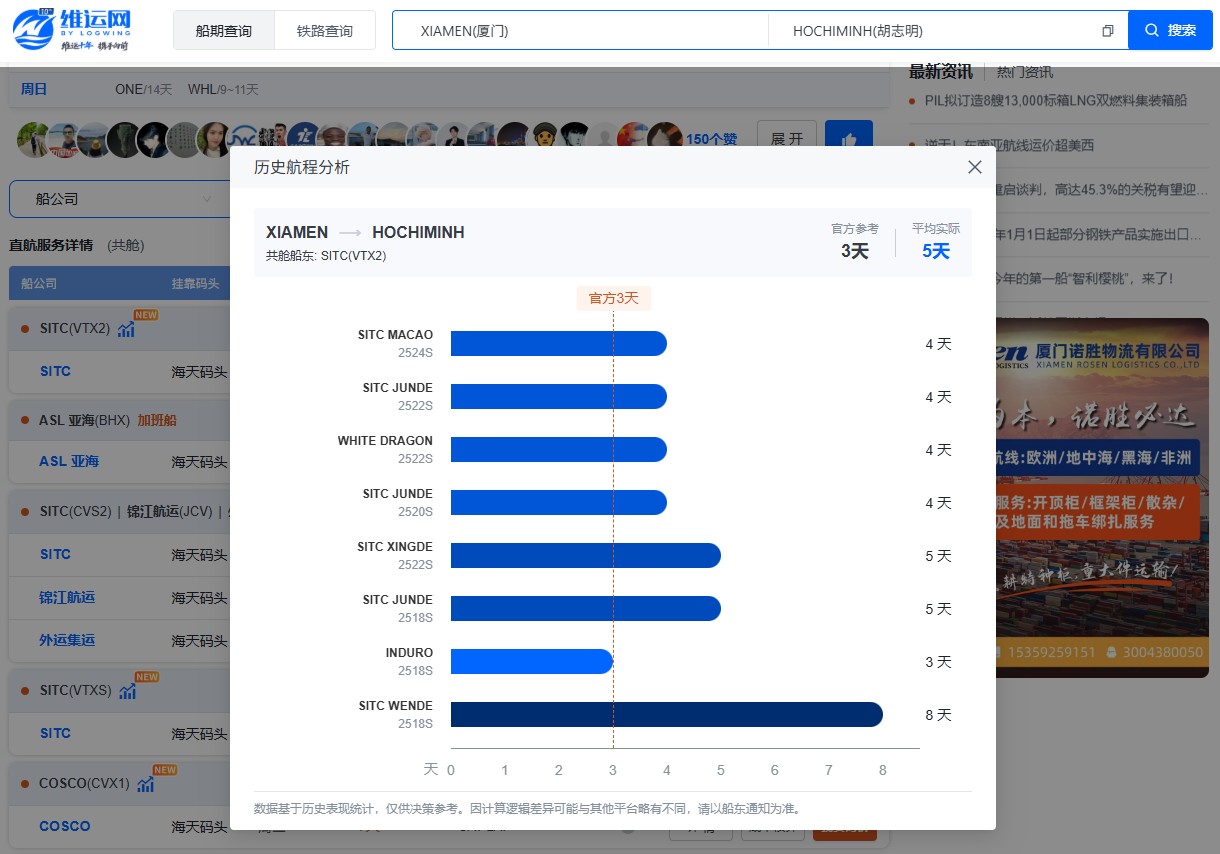Click the SITC WENDE 8-day bar

666,715
